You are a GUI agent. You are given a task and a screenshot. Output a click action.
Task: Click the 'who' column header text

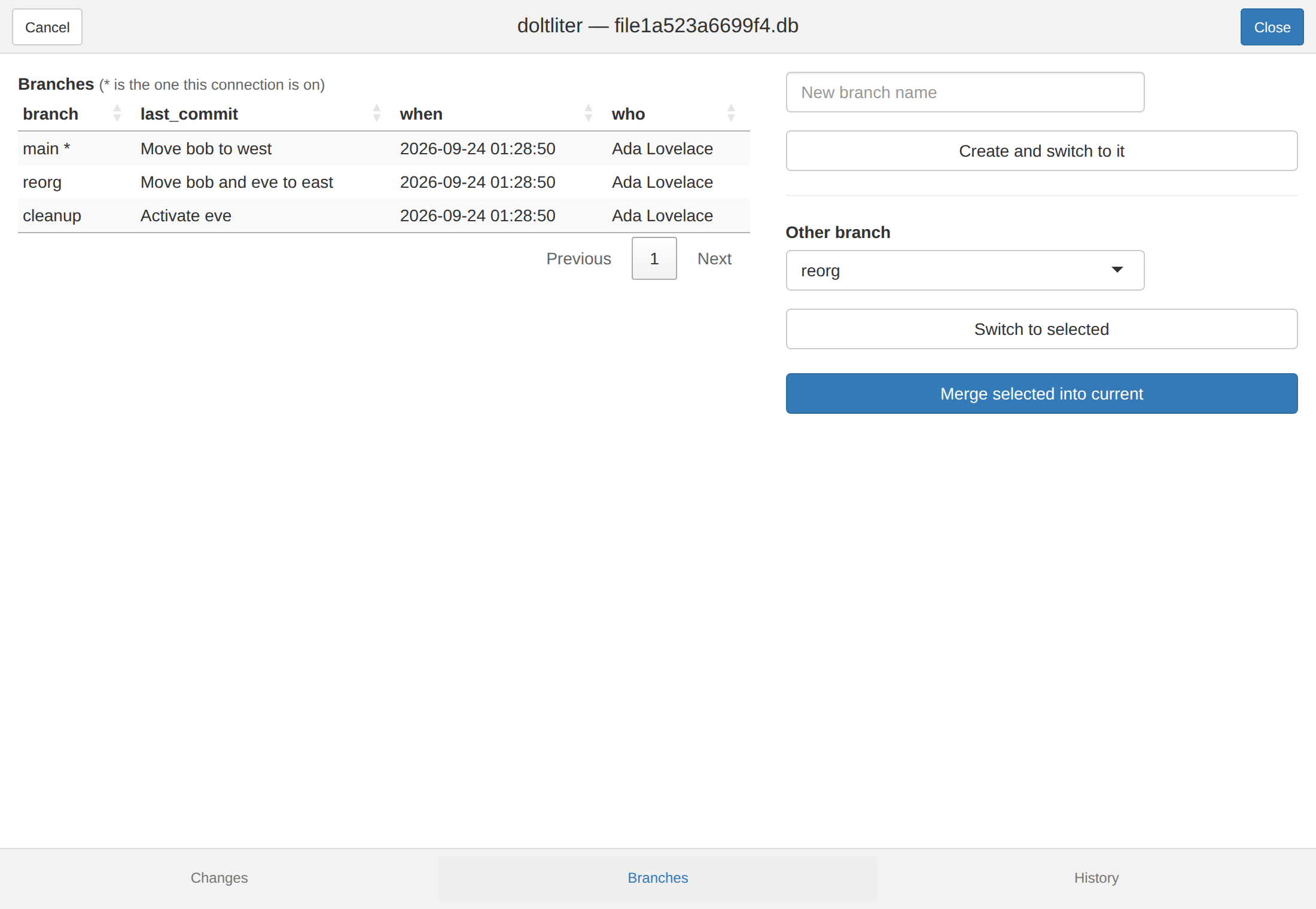click(x=628, y=114)
